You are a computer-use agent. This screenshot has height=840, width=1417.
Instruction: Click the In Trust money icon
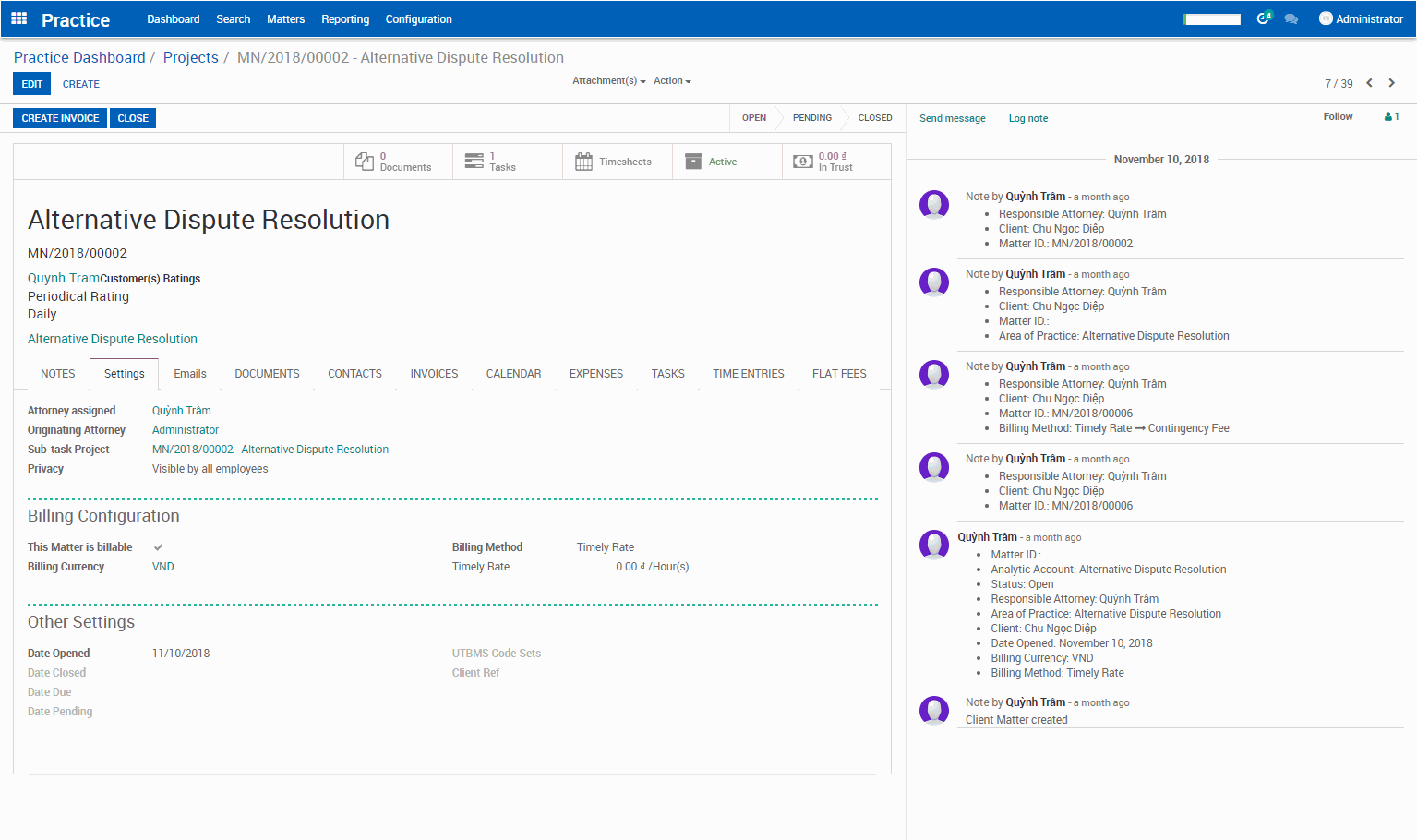pos(803,162)
